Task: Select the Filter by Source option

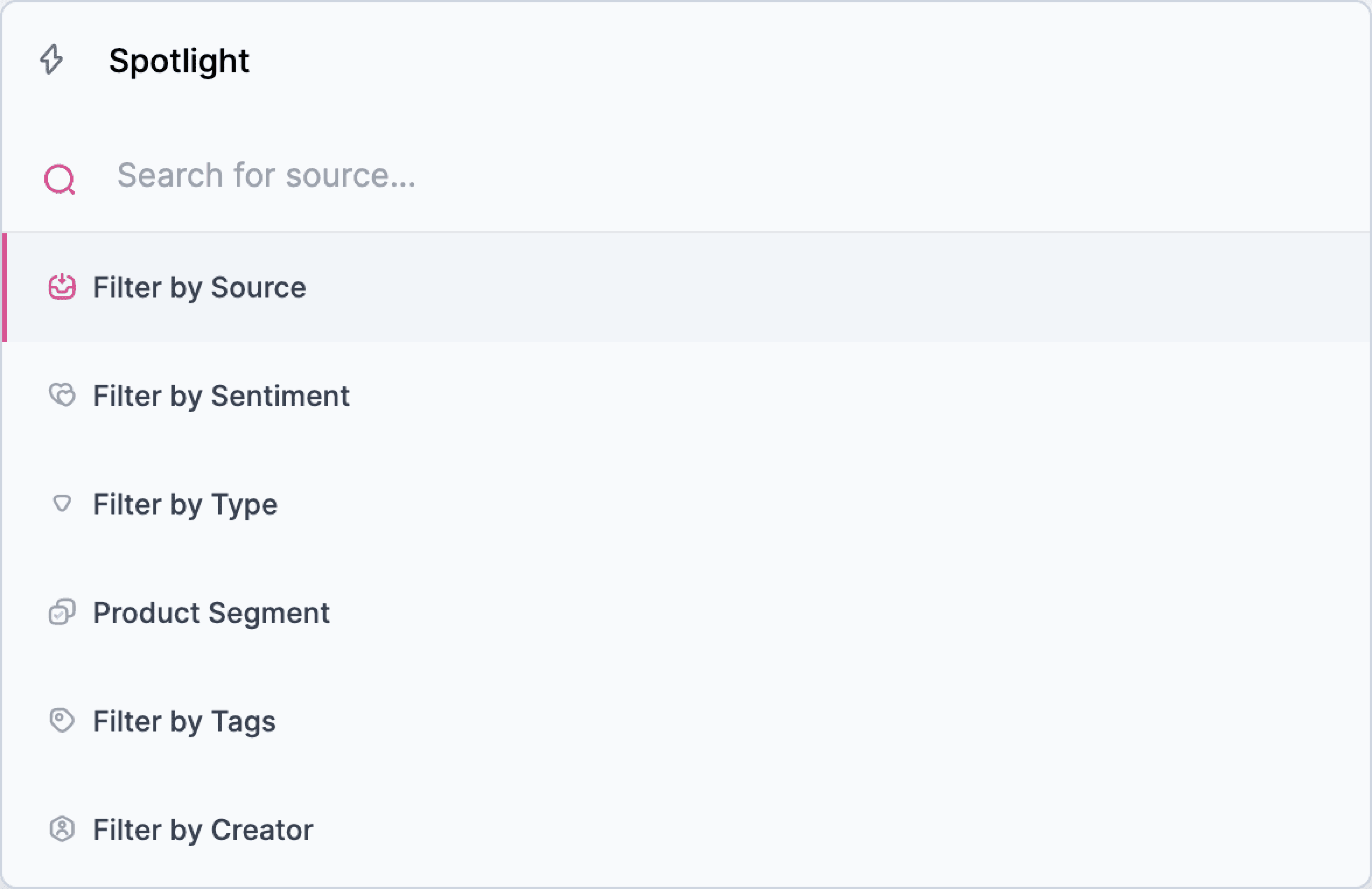Action: (x=686, y=288)
